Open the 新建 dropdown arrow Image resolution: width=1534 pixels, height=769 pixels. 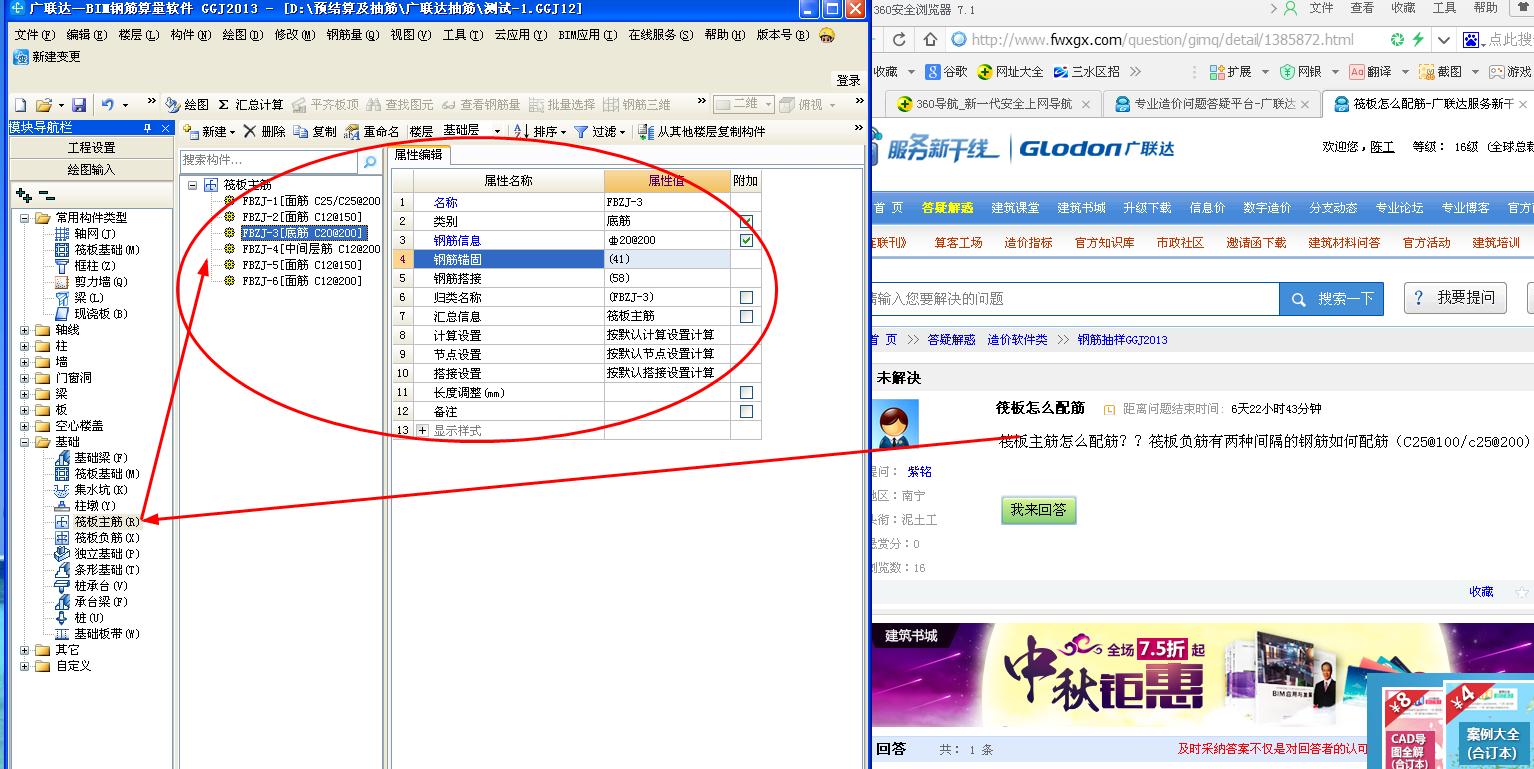pyautogui.click(x=232, y=132)
